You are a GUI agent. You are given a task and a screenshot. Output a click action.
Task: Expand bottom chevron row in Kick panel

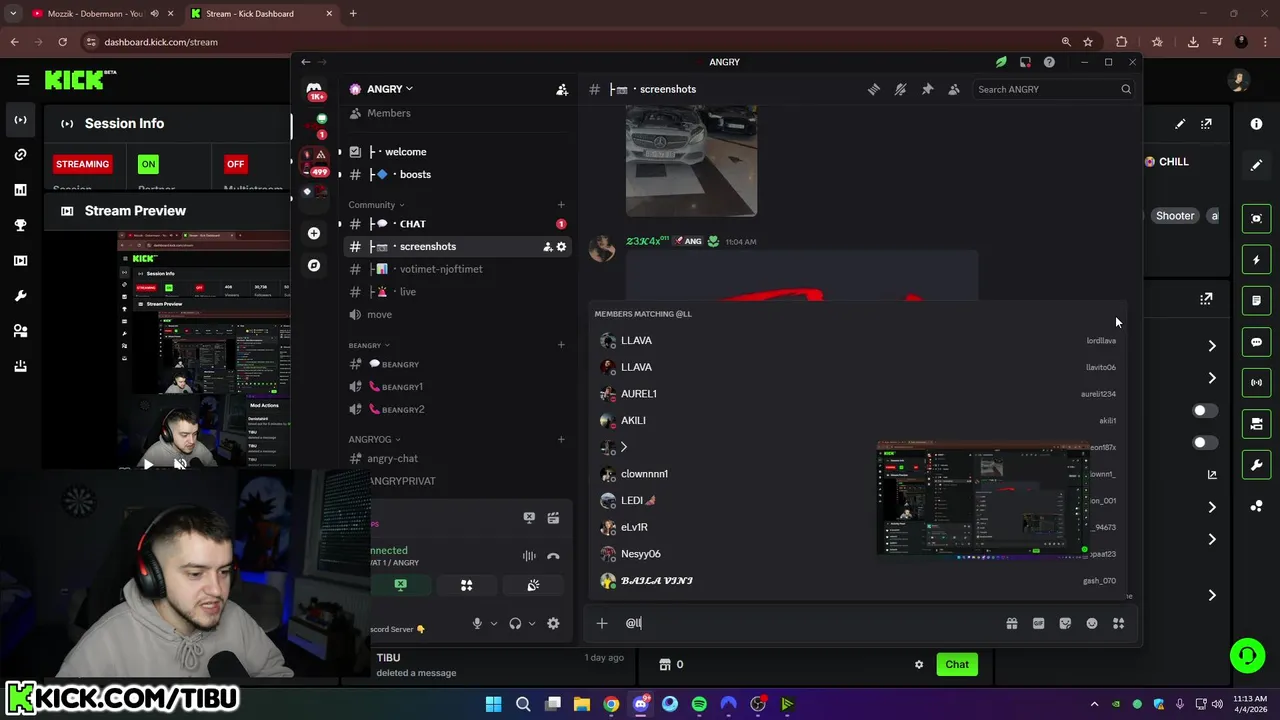pyautogui.click(x=1212, y=595)
